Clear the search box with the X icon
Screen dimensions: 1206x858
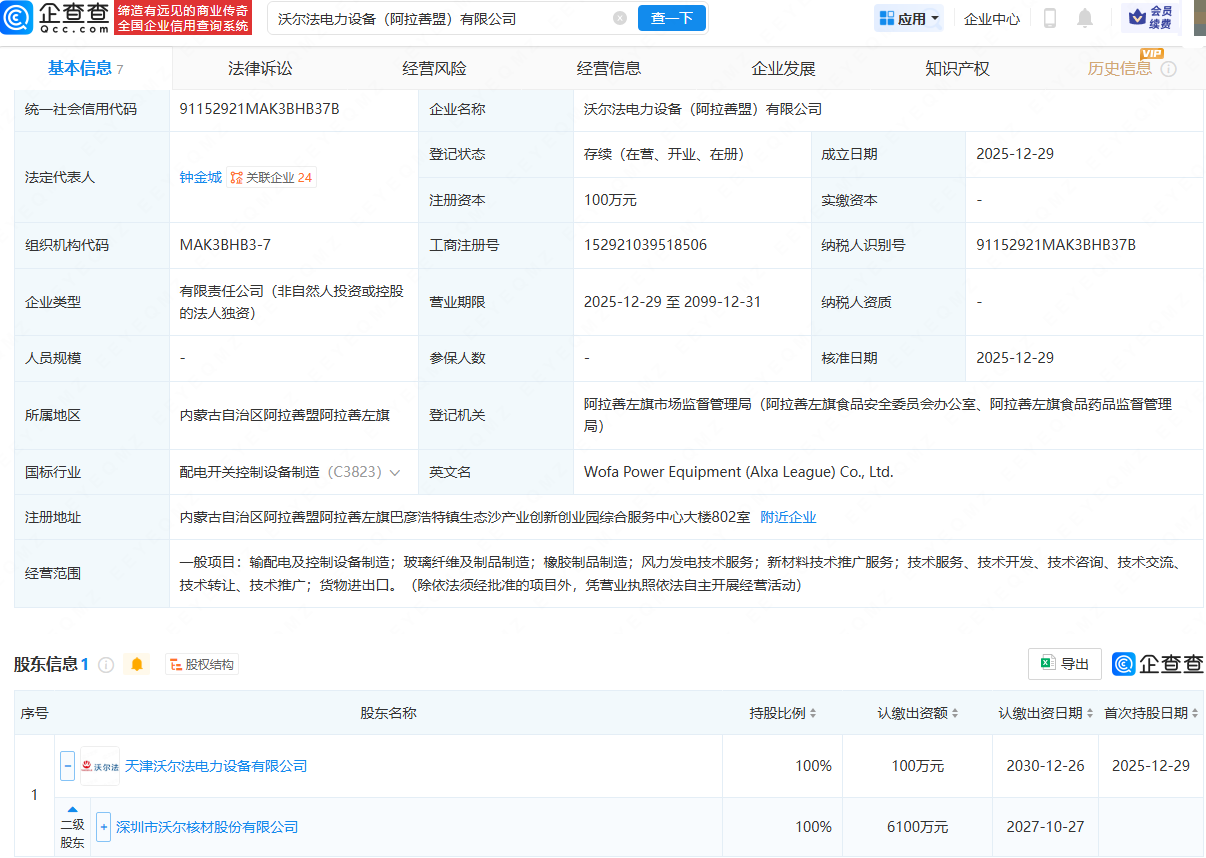point(620,18)
